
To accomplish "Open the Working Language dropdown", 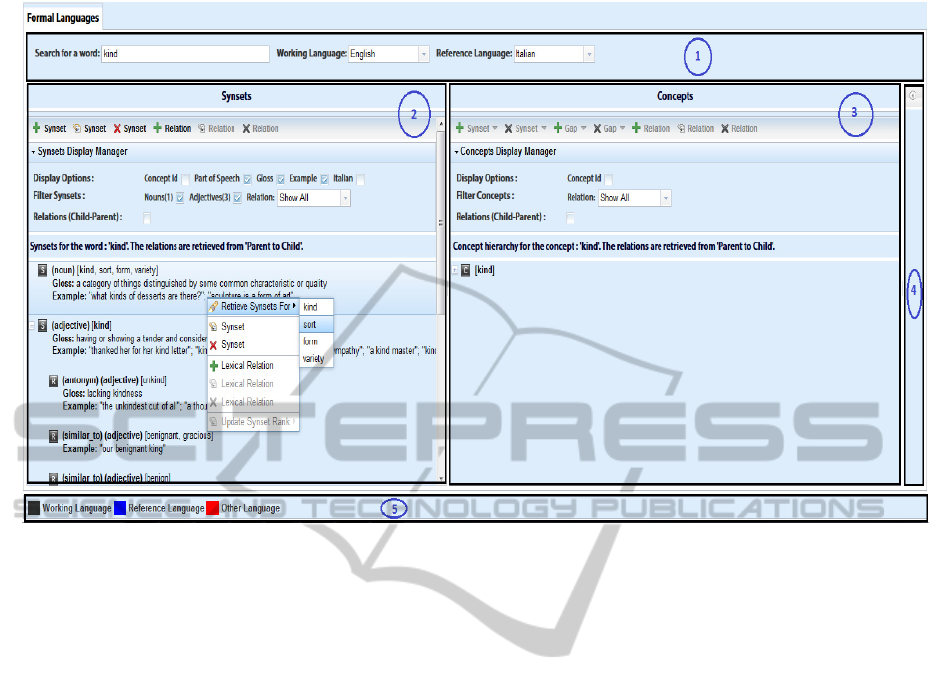I will pos(423,54).
